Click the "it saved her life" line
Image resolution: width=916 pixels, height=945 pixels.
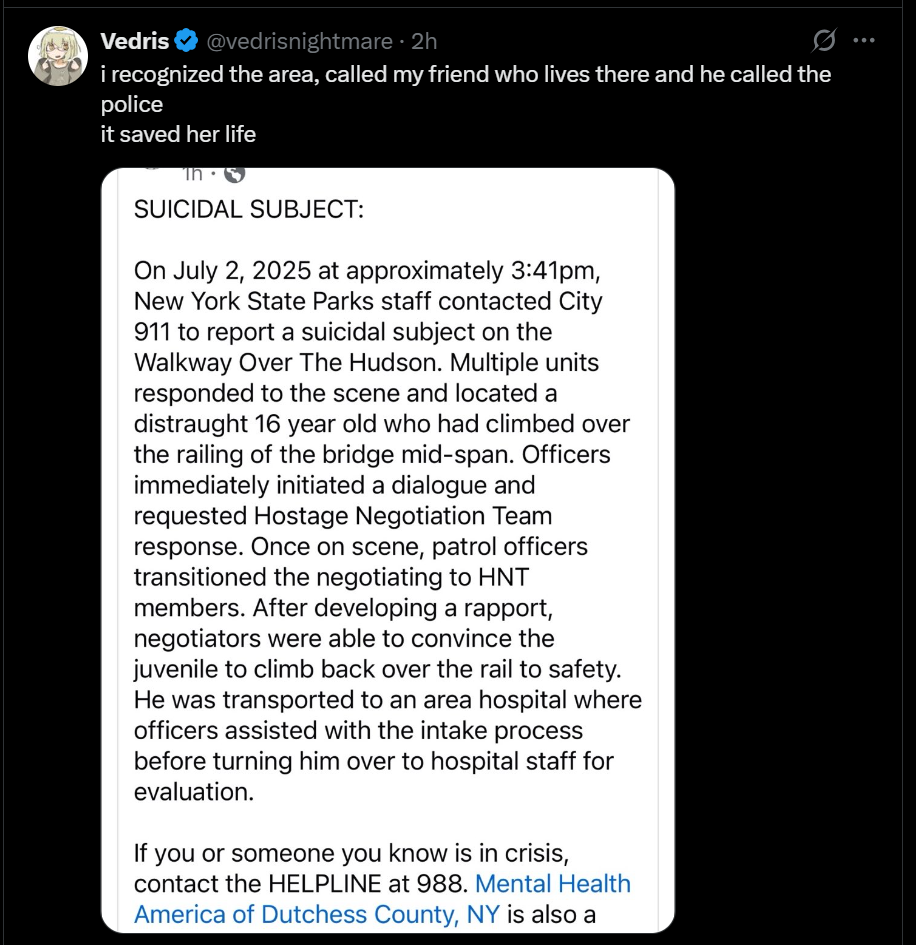pyautogui.click(x=178, y=133)
